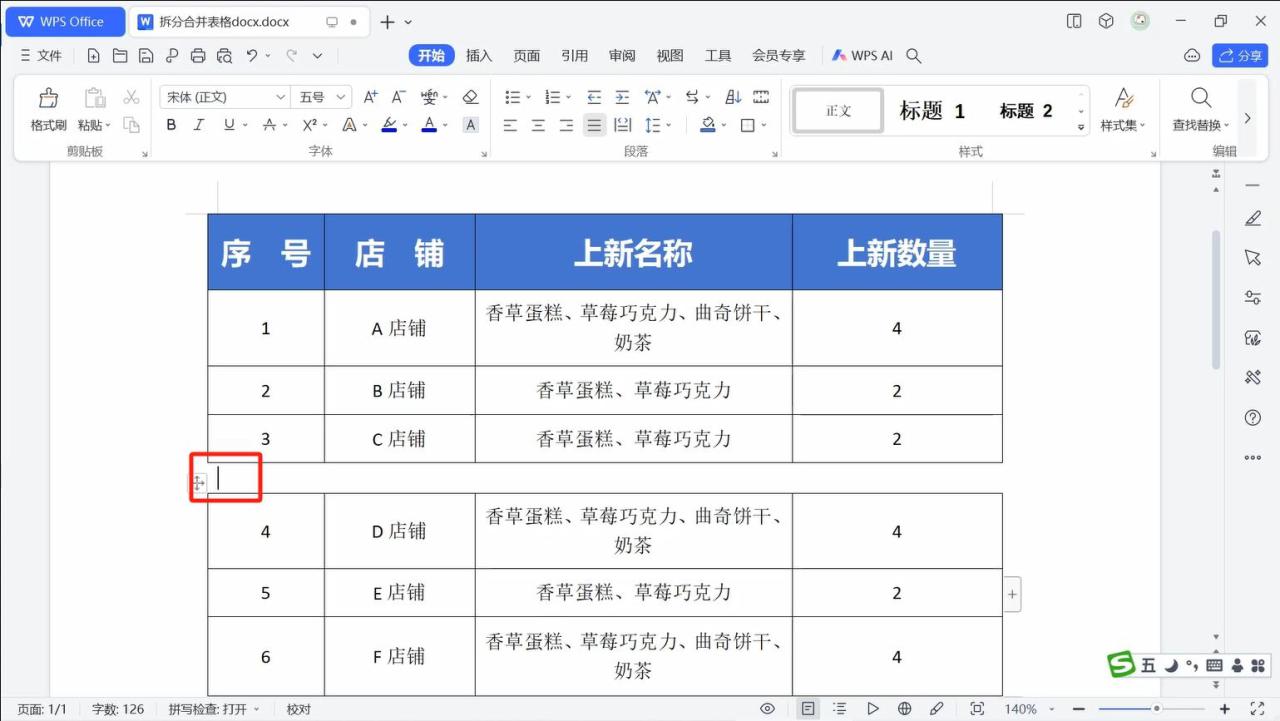1280x721 pixels.
Task: Click the table move handle icon
Action: 199,483
